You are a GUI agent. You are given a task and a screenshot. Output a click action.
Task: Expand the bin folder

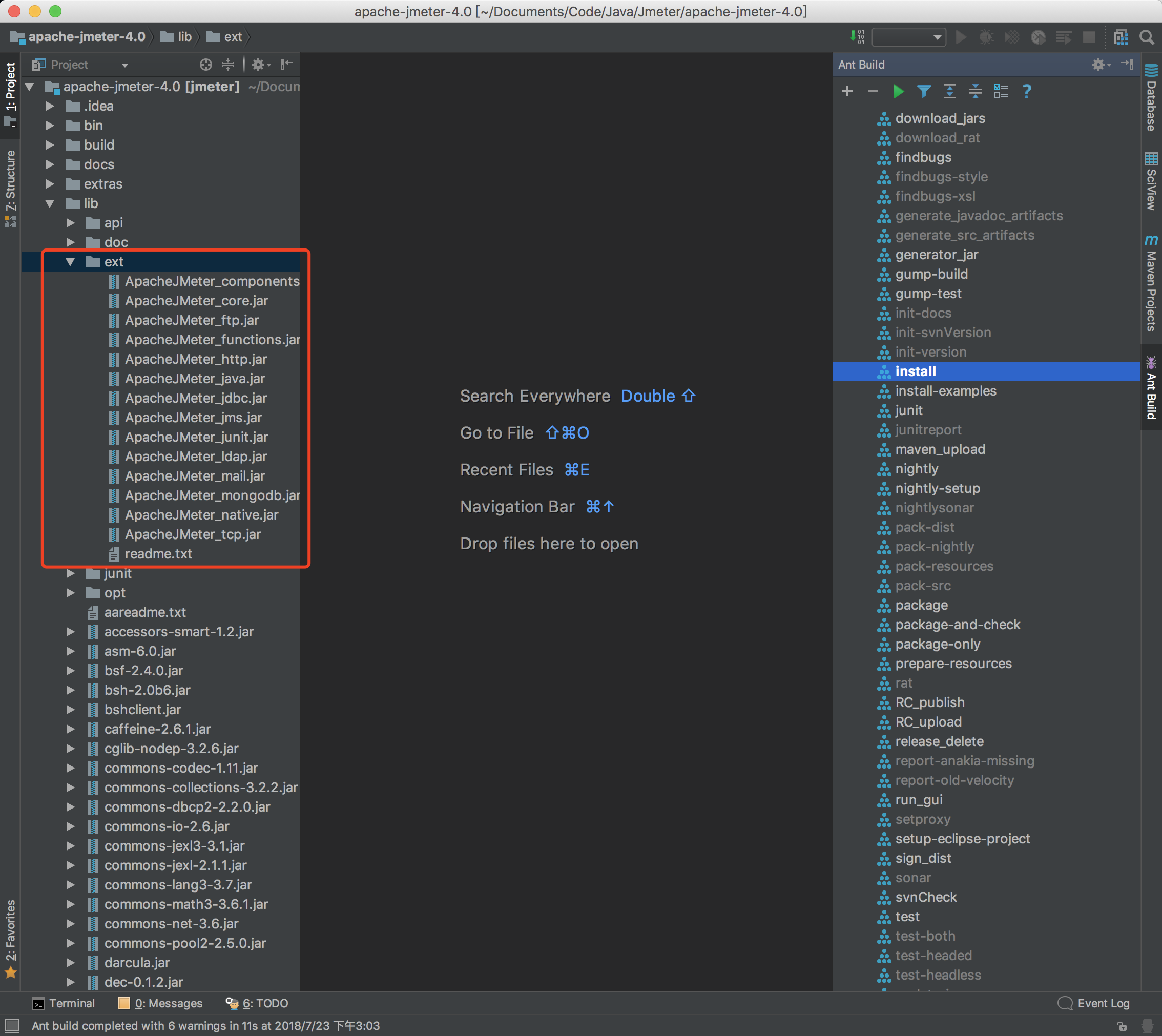click(x=50, y=125)
